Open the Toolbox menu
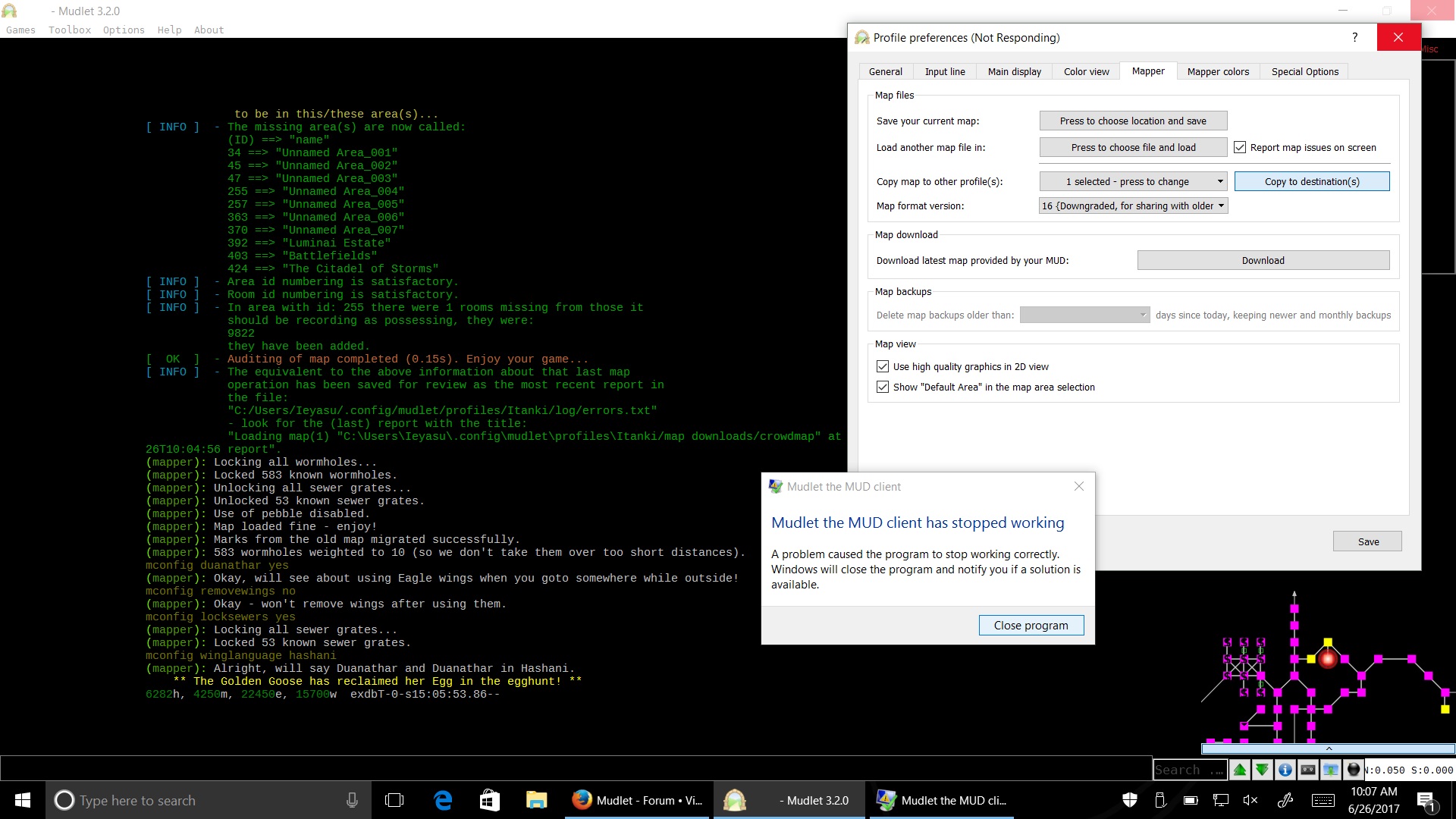1456x819 pixels. (70, 30)
